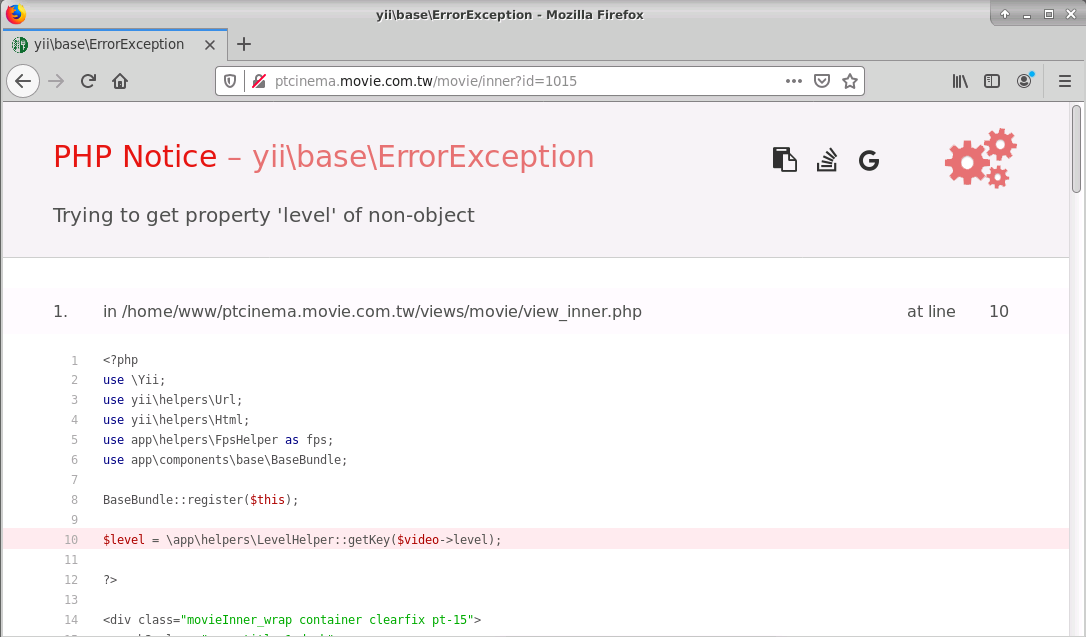Click the red gears icon

click(981, 158)
